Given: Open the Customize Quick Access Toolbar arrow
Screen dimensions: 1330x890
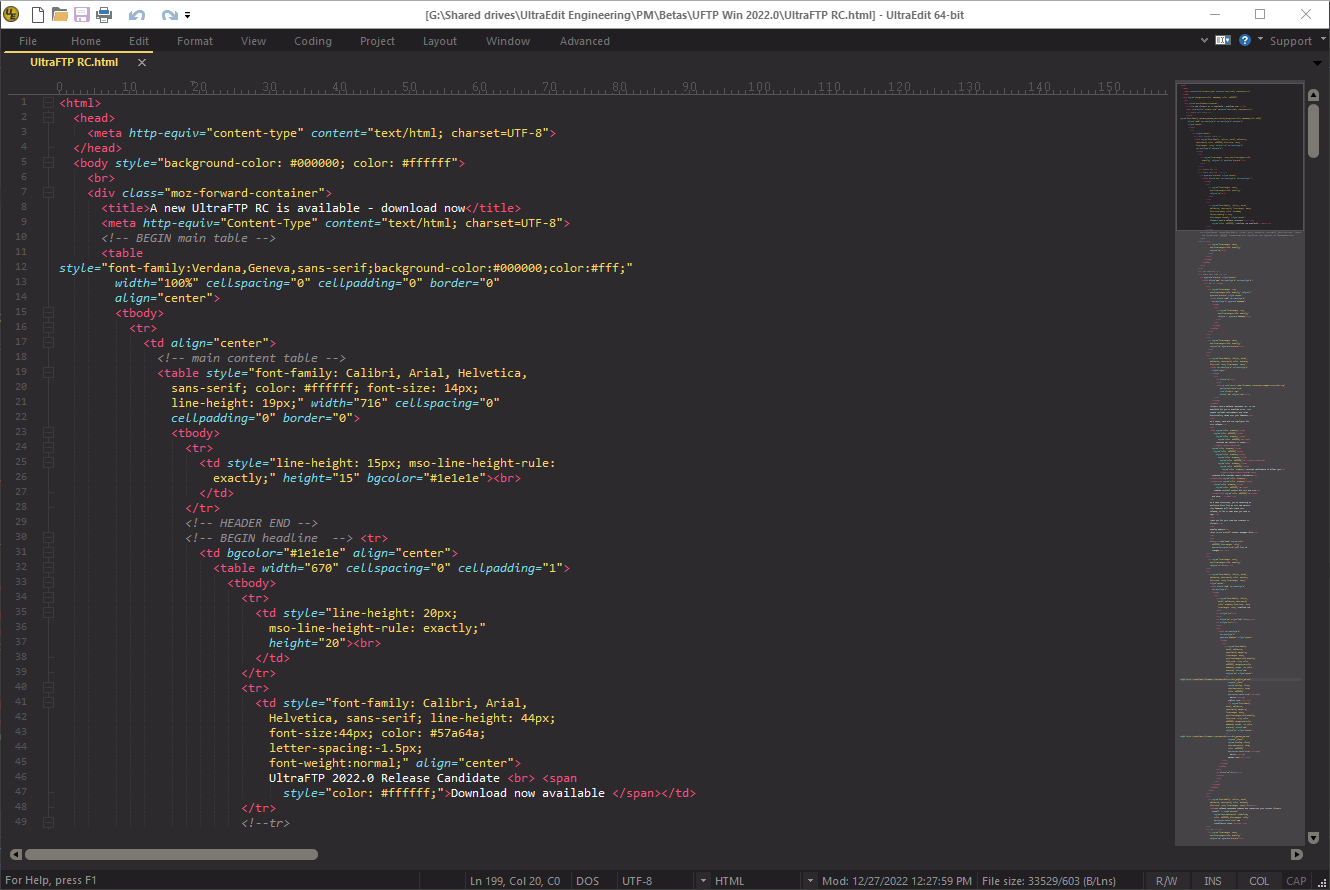Looking at the screenshot, I should click(x=188, y=15).
